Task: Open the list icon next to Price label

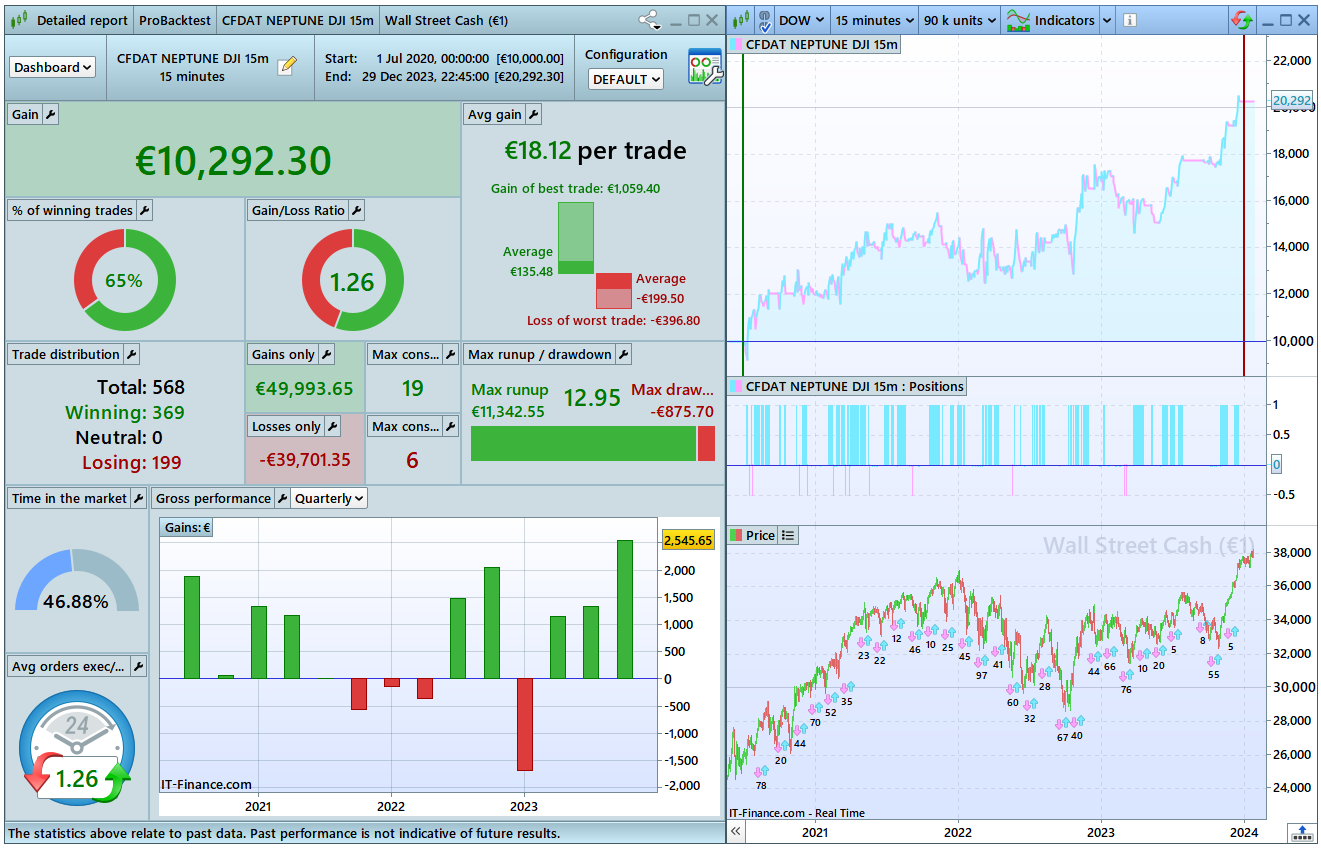Action: 788,536
